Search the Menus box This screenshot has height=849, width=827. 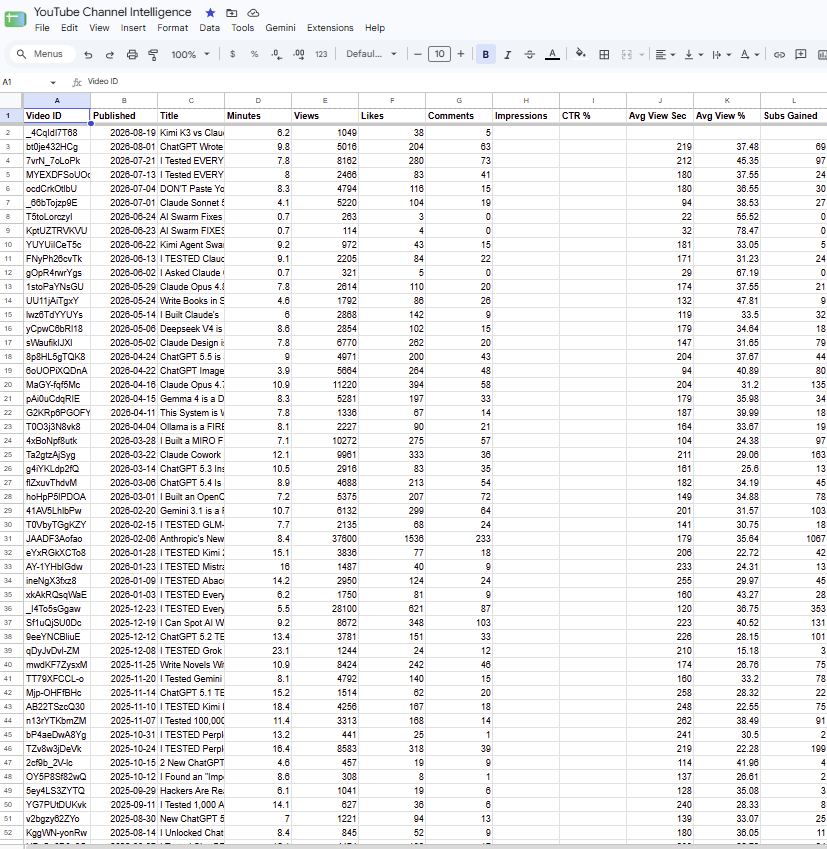click(x=42, y=54)
